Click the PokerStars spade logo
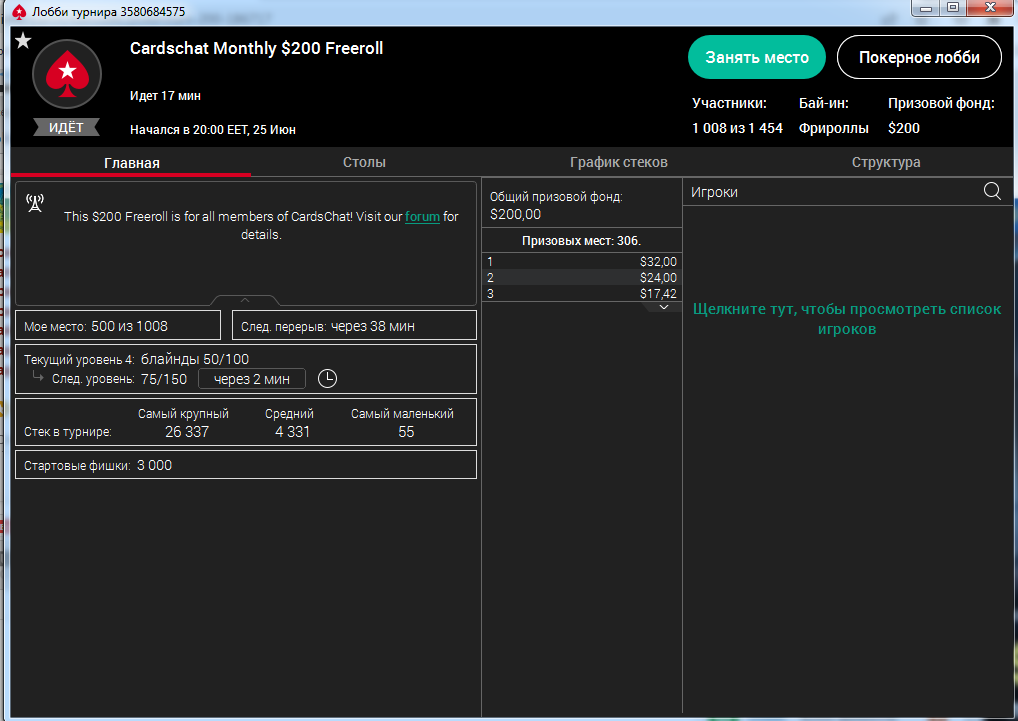This screenshot has height=721, width=1018. click(67, 75)
